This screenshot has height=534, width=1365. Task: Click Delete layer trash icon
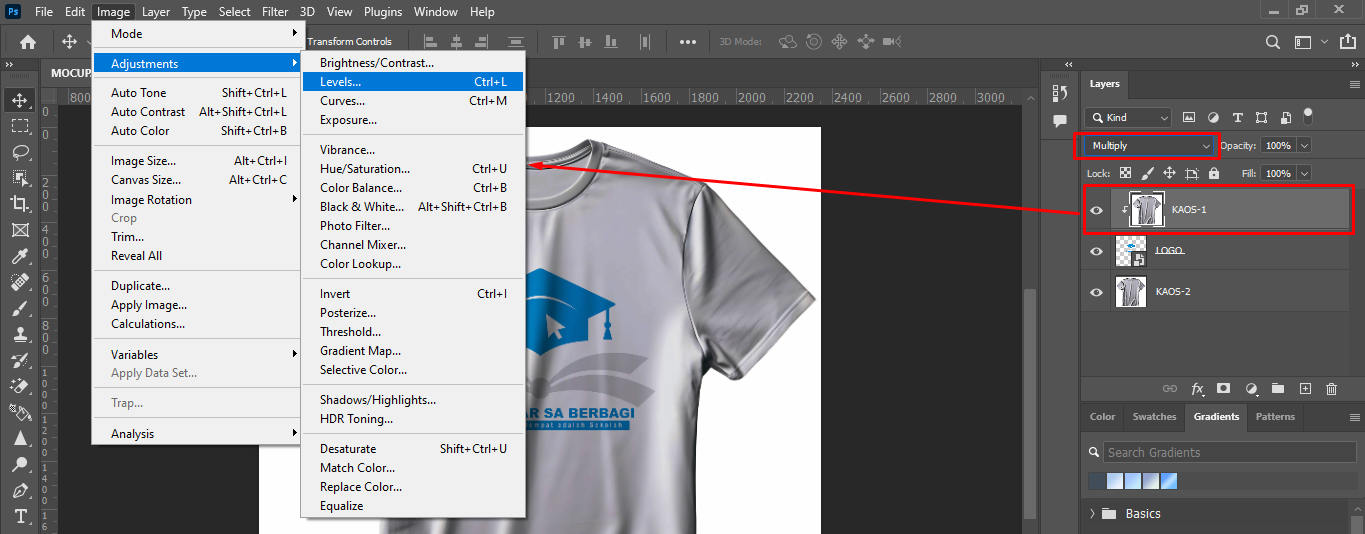tap(1331, 388)
